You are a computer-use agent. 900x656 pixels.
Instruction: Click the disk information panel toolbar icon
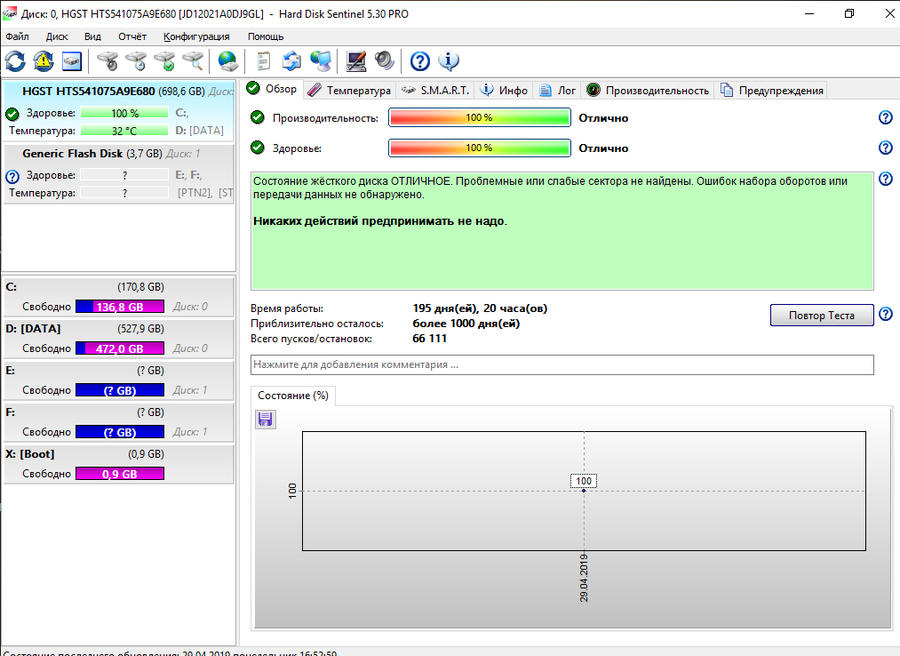(72, 61)
